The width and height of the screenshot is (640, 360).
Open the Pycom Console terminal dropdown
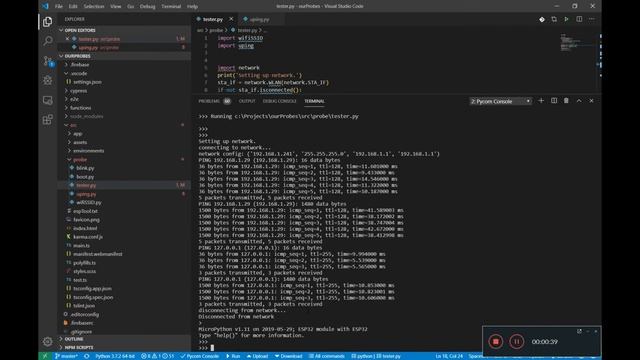click(x=501, y=101)
